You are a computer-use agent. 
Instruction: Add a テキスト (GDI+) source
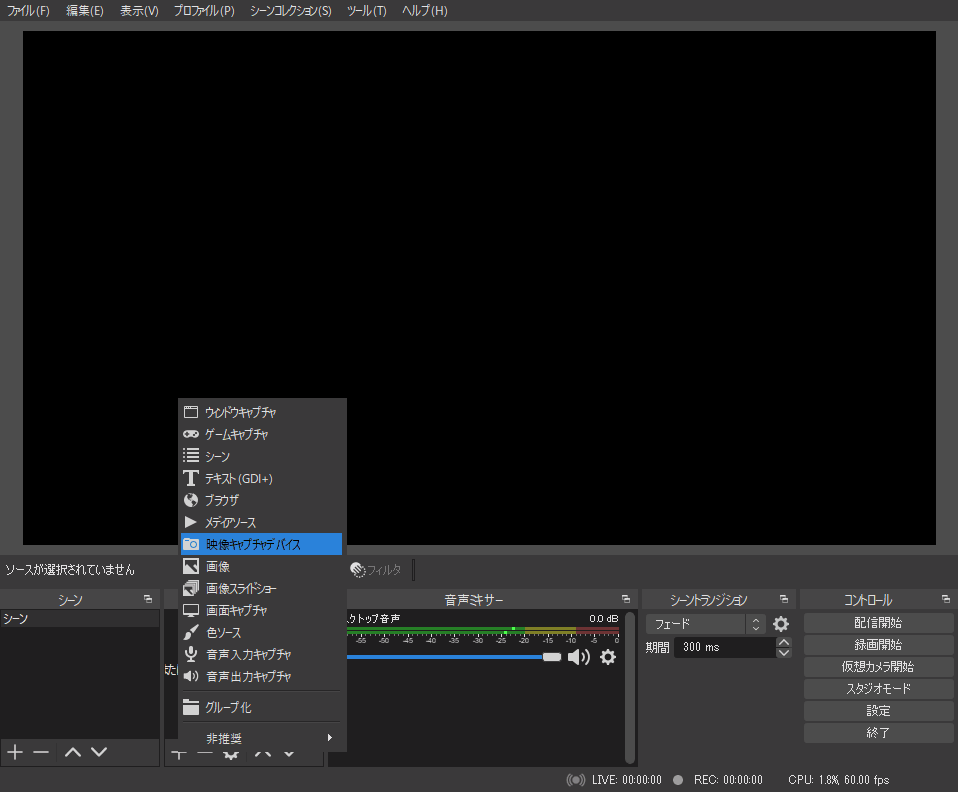tap(261, 478)
